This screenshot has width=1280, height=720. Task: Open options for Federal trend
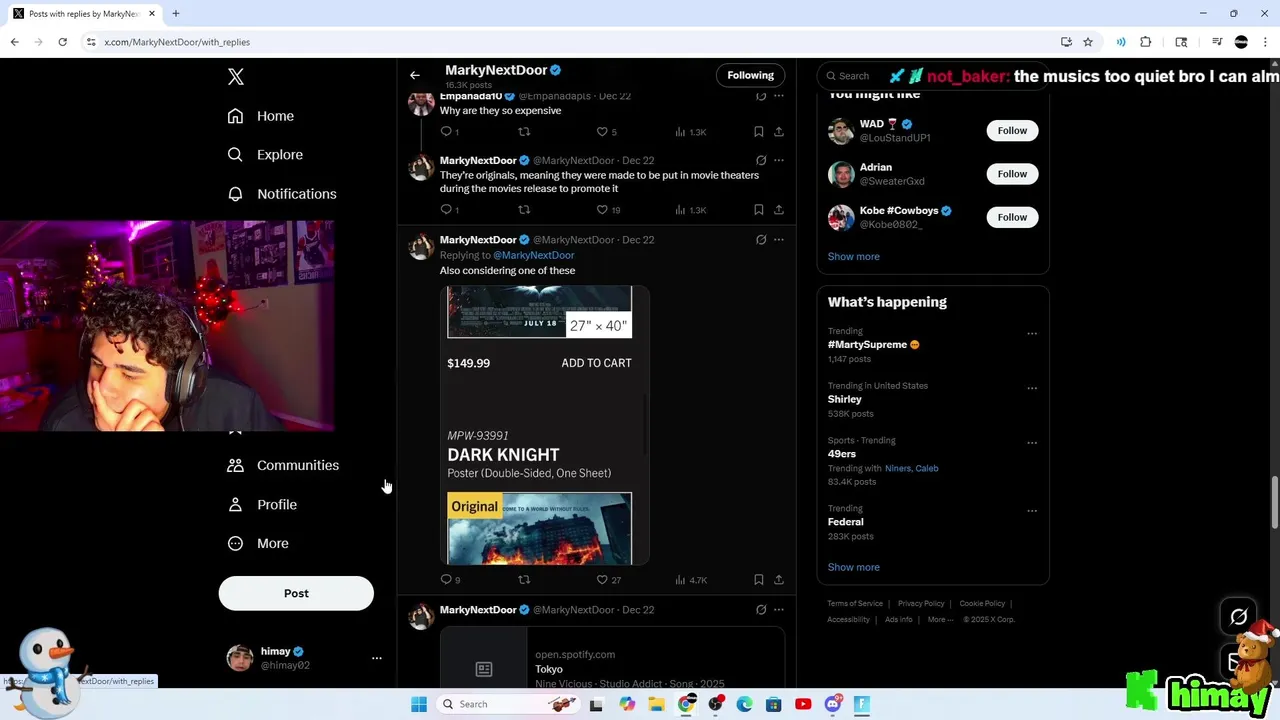(1032, 511)
